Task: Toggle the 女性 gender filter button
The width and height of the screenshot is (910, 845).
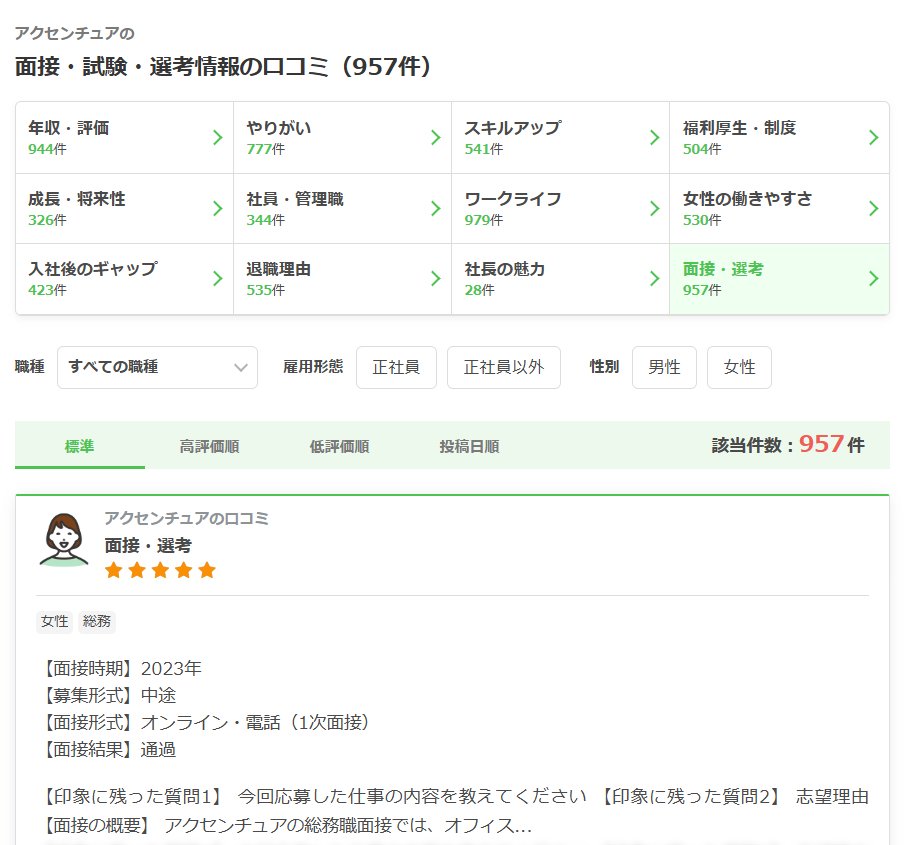Action: coord(739,367)
